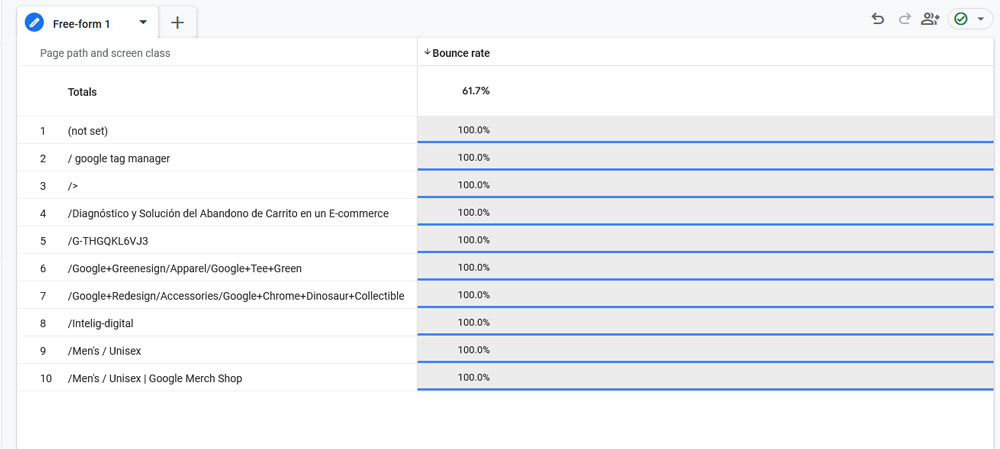Image resolution: width=1000 pixels, height=449 pixels.
Task: Open the Free-form 1 tab dropdown arrow
Action: click(x=143, y=22)
